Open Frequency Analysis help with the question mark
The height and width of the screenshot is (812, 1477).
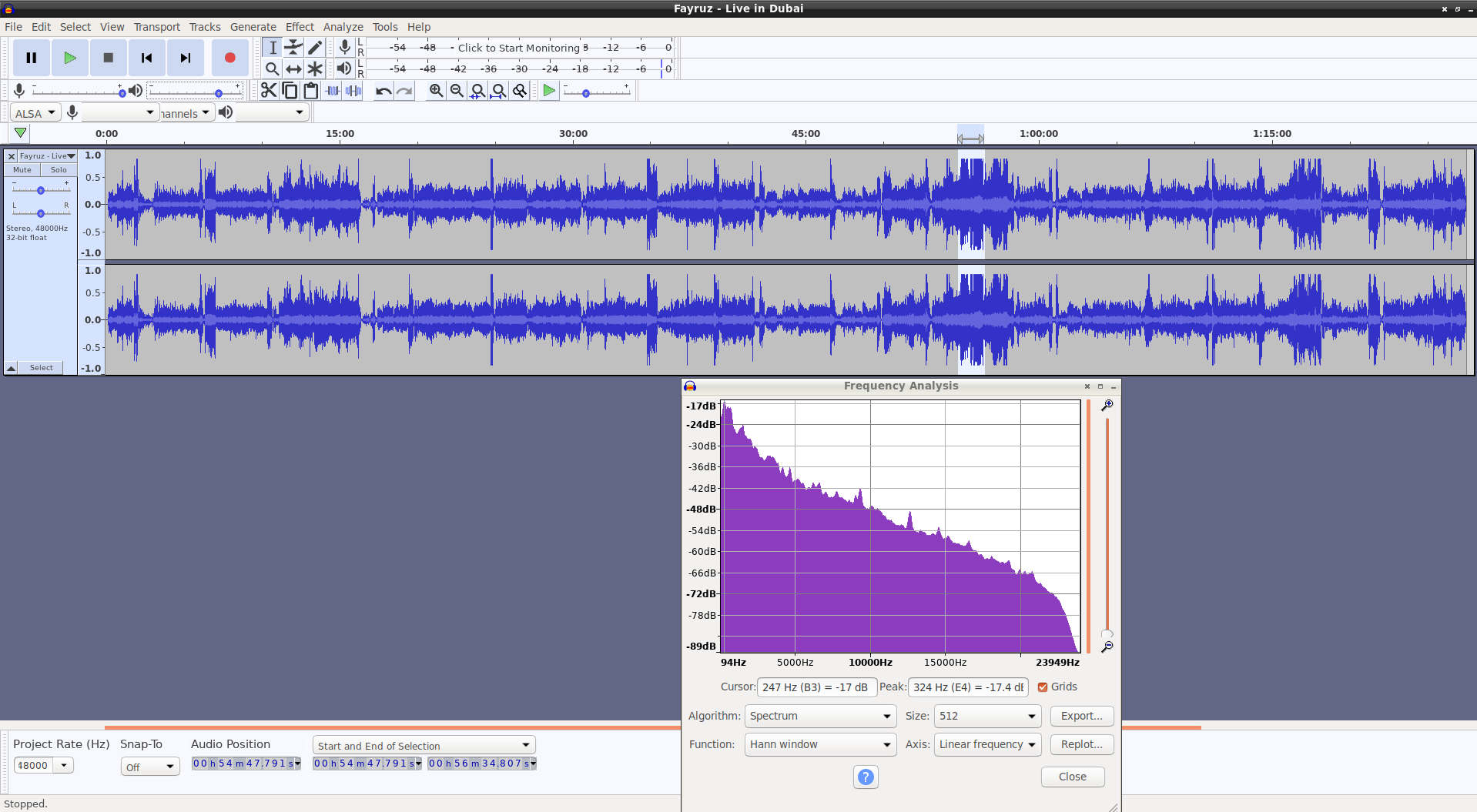tap(866, 777)
